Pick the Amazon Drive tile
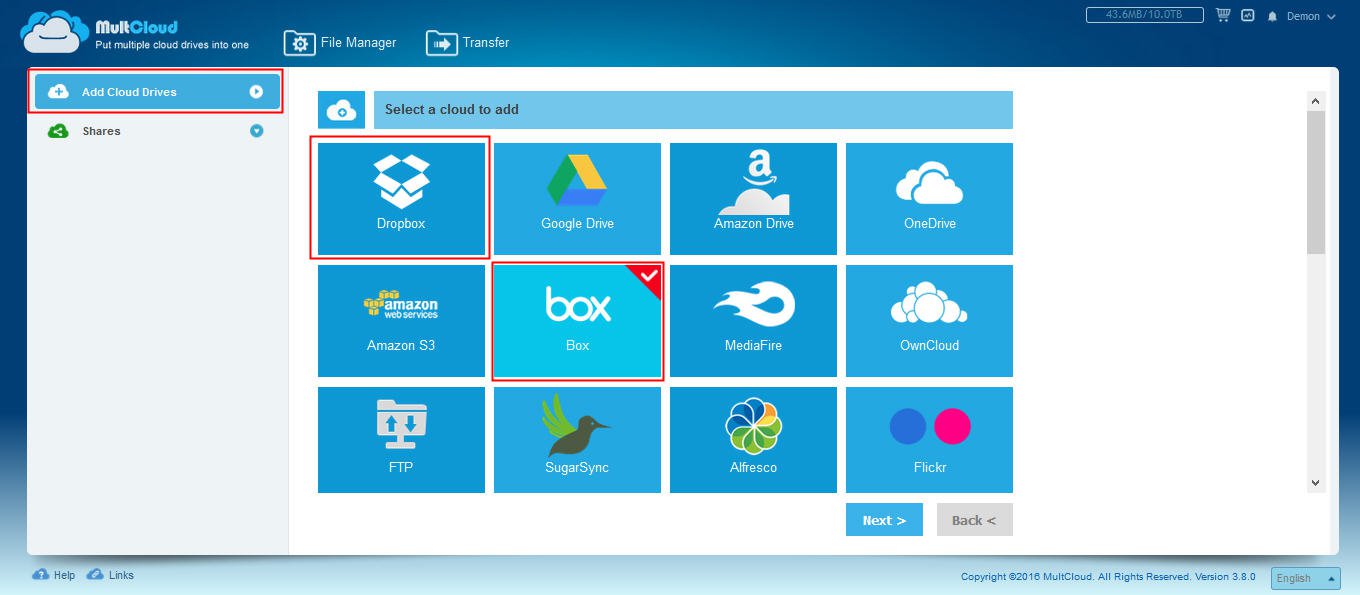 pos(753,198)
